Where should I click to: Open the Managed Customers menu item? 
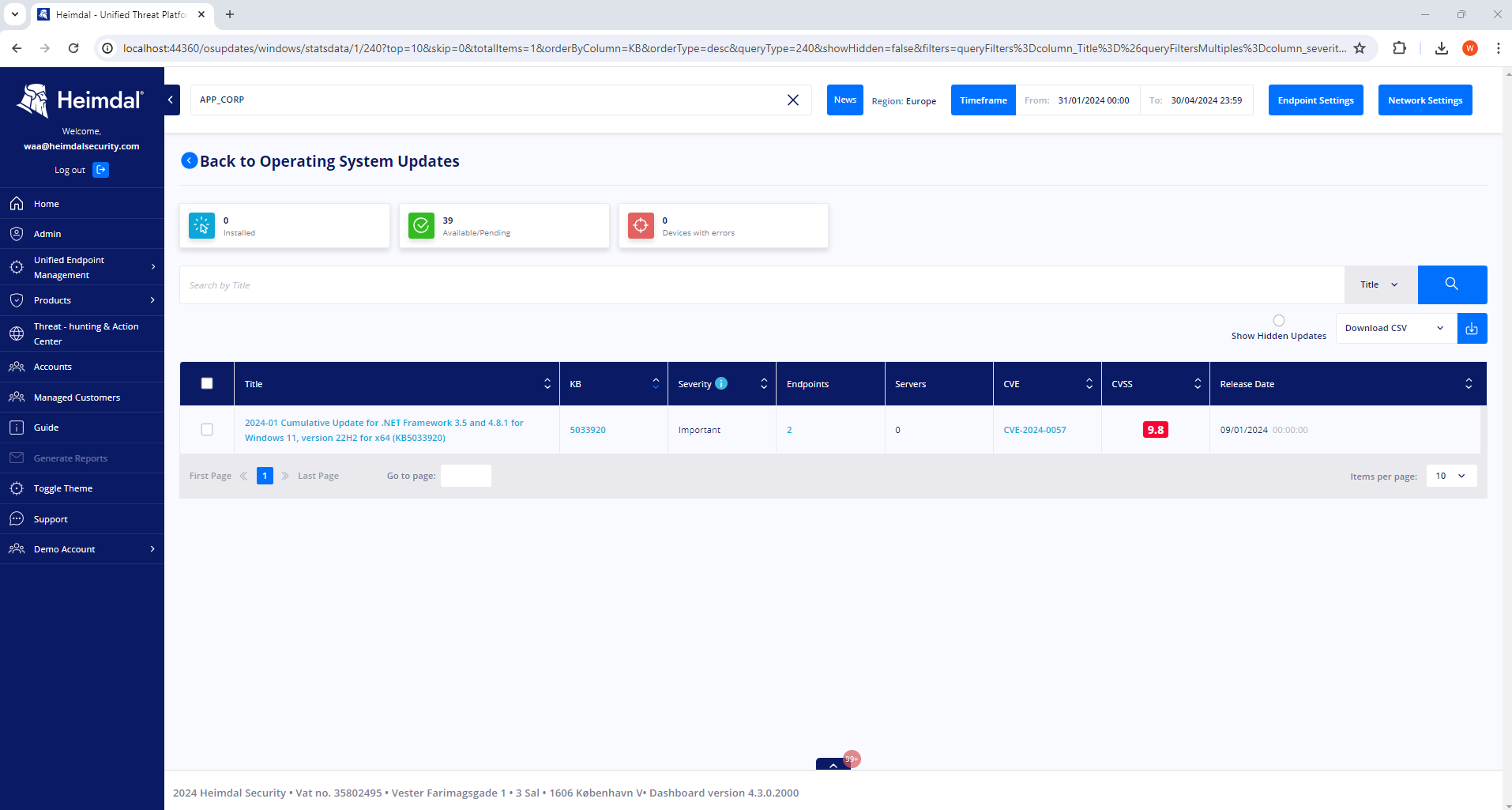pos(82,397)
